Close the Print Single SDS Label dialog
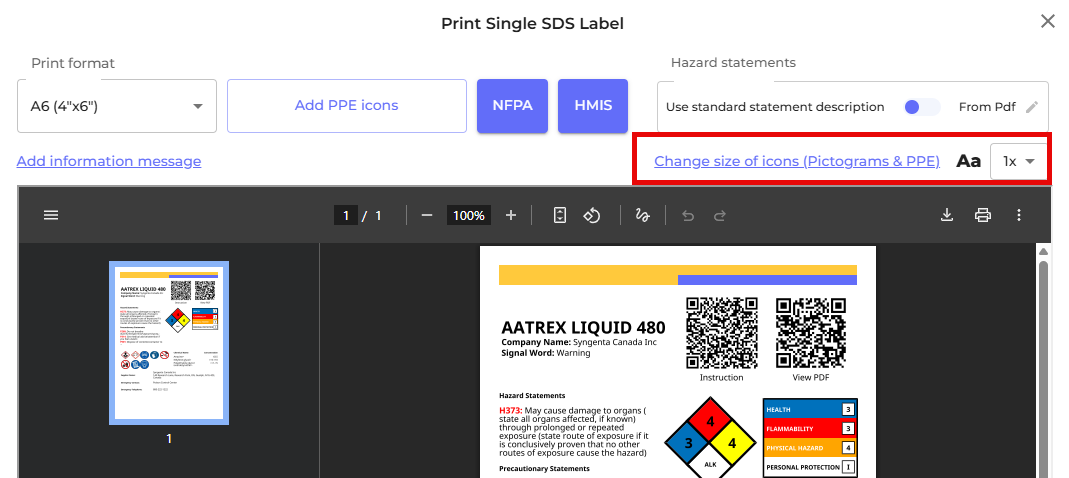The image size is (1069, 478). pos(1048,22)
